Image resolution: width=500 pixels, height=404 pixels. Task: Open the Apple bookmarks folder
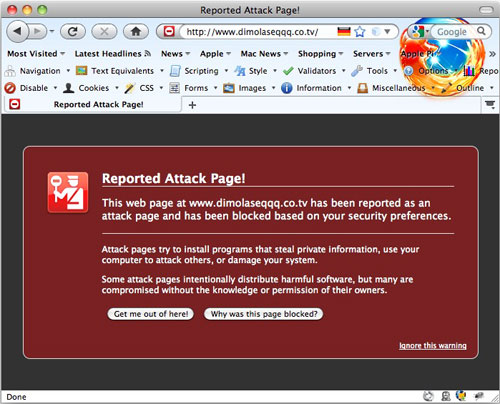click(x=215, y=54)
